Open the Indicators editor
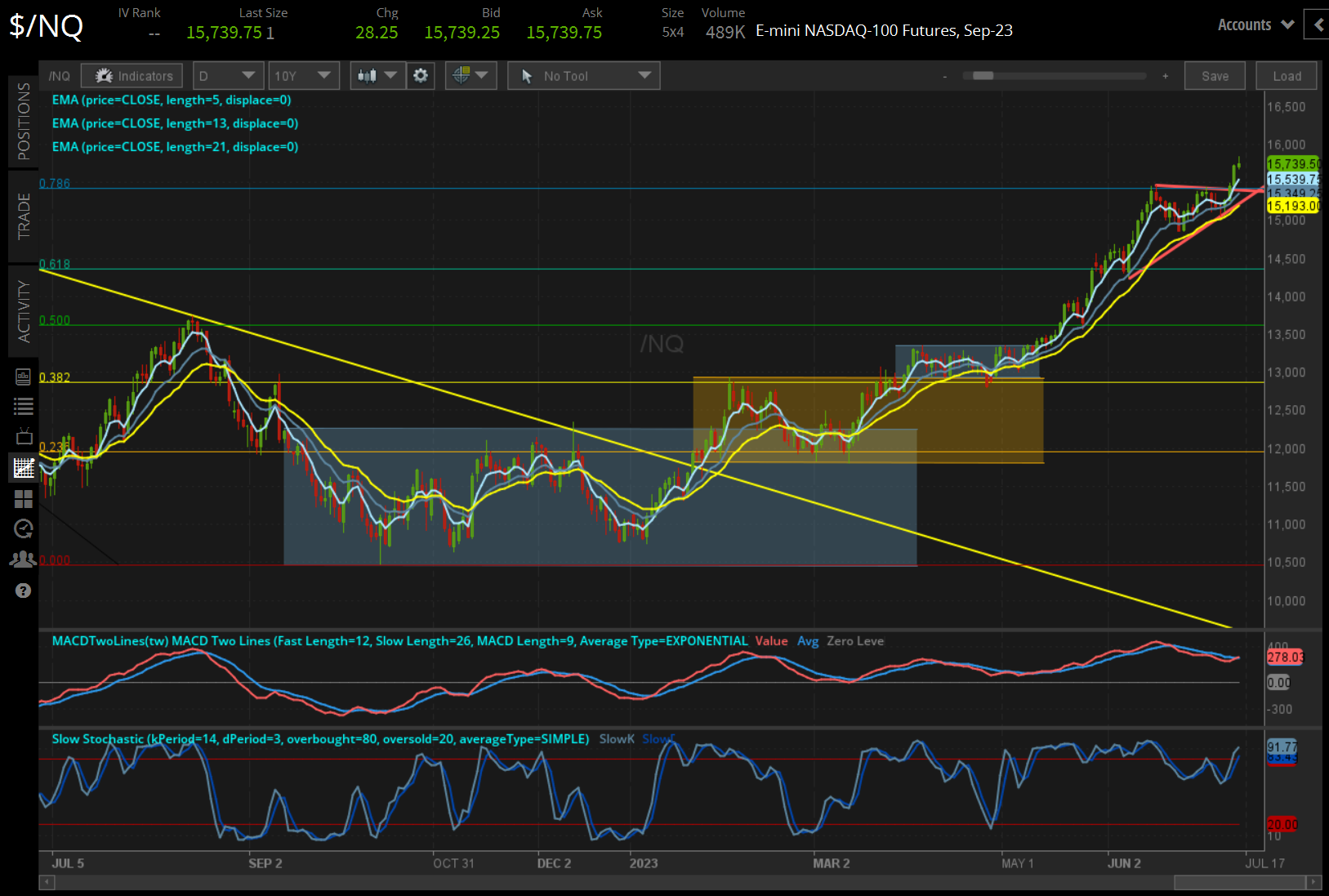 pyautogui.click(x=132, y=75)
